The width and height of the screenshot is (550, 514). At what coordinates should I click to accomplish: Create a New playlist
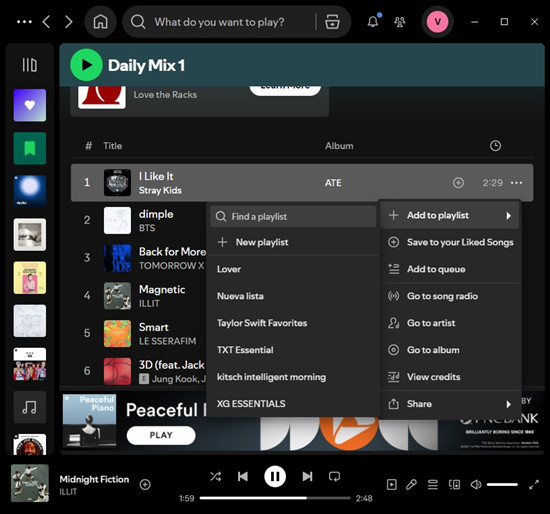[293, 242]
